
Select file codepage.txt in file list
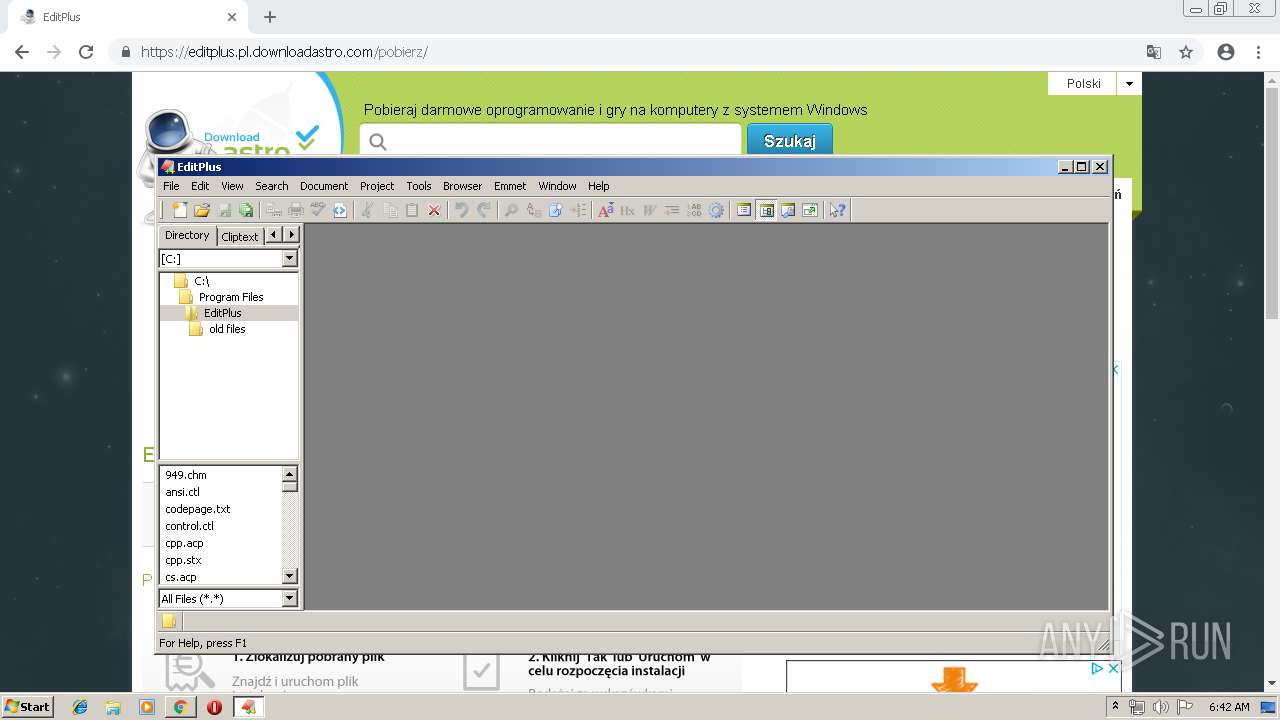pos(198,509)
